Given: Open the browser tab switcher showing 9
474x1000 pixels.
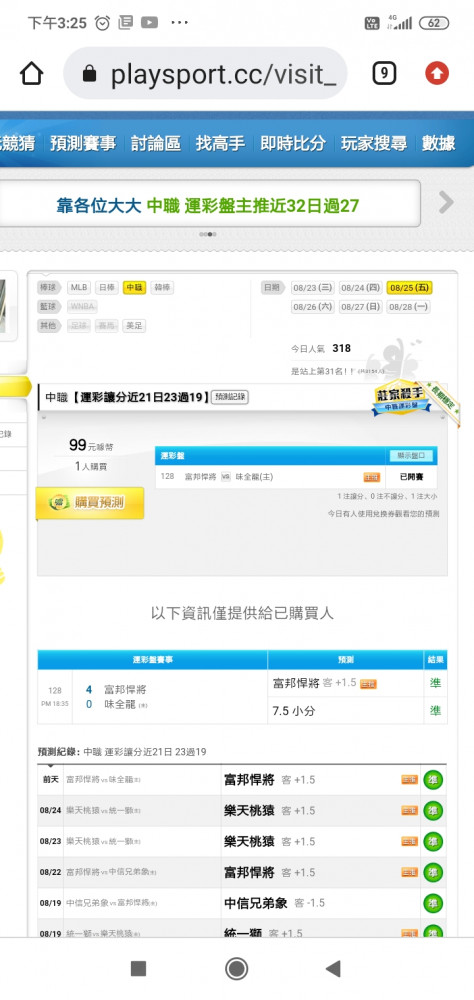Looking at the screenshot, I should pos(384,74).
